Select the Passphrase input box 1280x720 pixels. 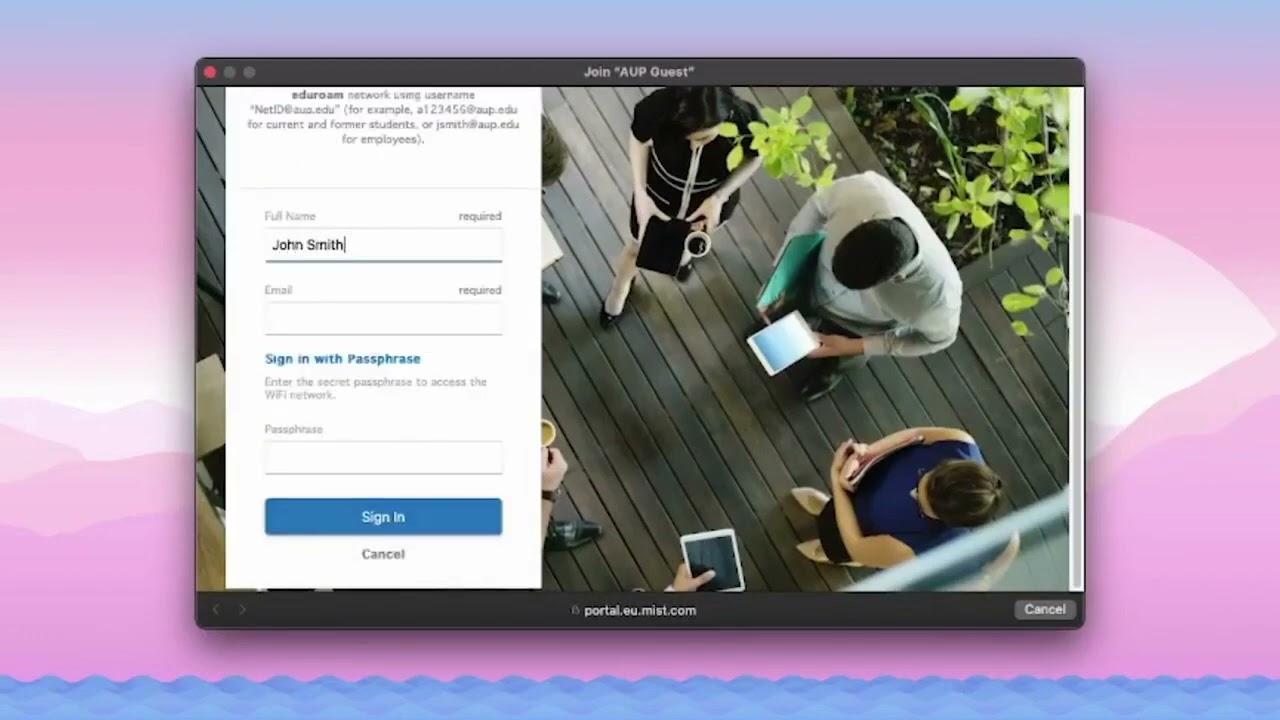pyautogui.click(x=383, y=458)
